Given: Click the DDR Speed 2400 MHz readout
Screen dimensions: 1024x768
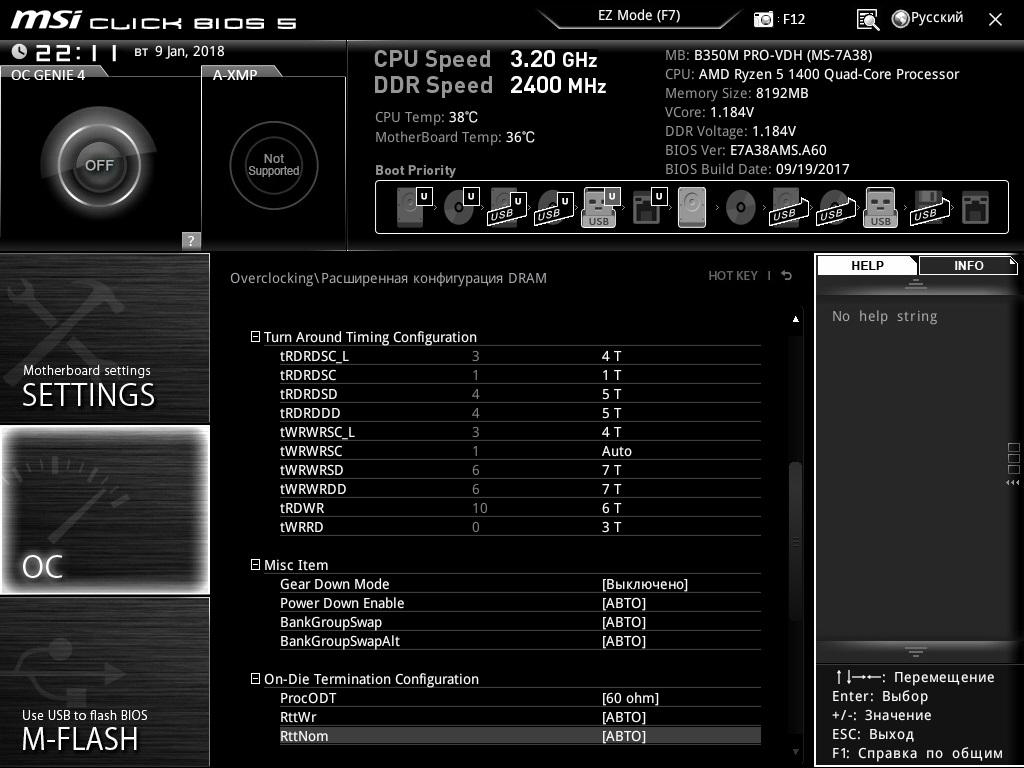Looking at the screenshot, I should (490, 85).
